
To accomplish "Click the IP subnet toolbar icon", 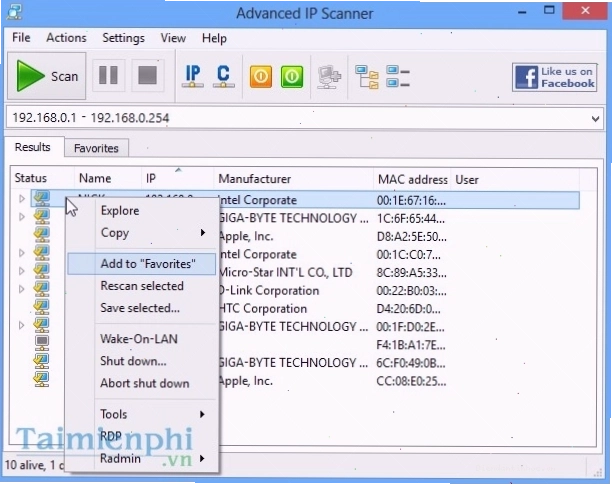I will click(x=192, y=76).
